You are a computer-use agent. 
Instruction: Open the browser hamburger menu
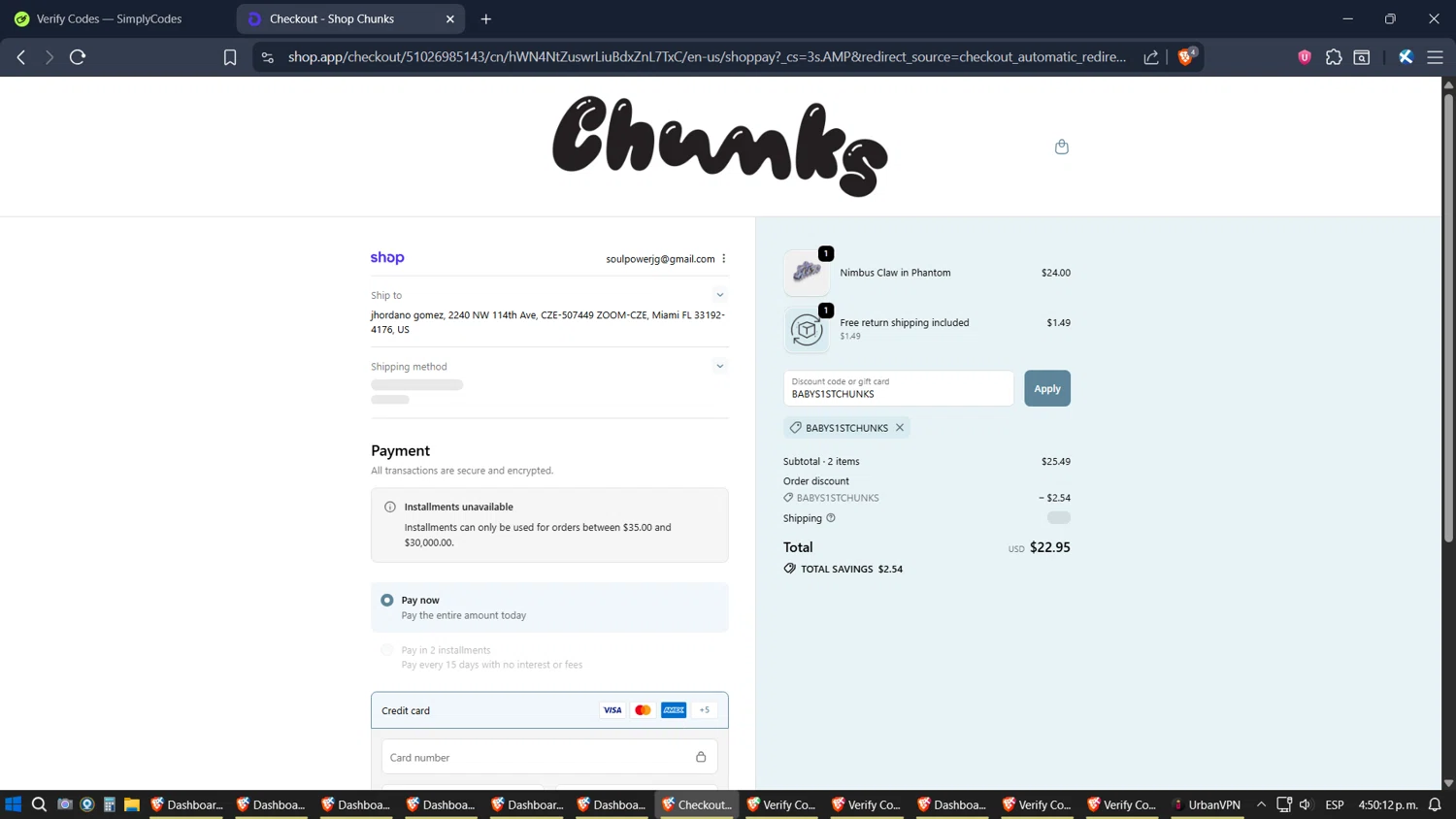click(1435, 57)
